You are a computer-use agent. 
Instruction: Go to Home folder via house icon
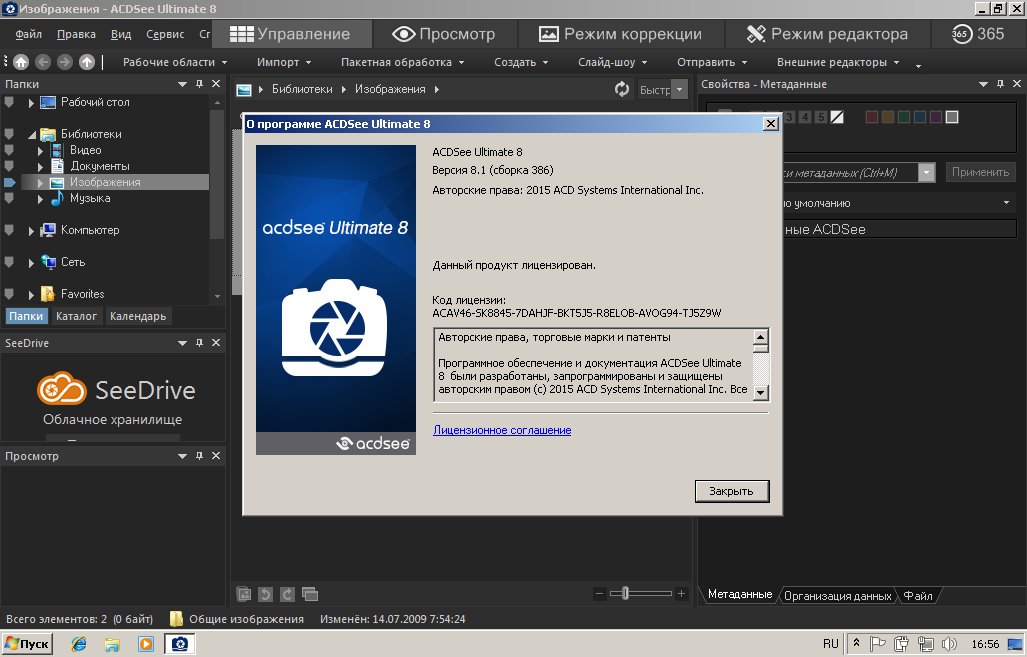tap(21, 62)
